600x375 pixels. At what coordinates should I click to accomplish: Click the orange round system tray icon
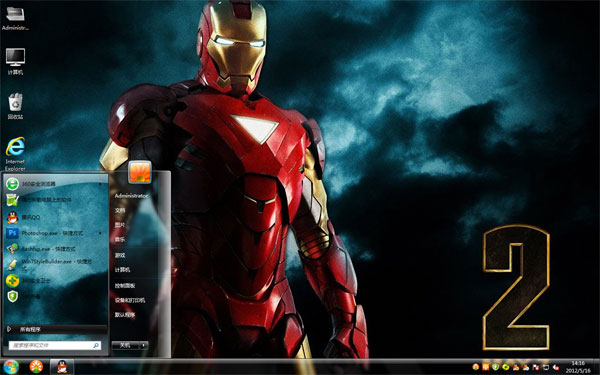(476, 367)
